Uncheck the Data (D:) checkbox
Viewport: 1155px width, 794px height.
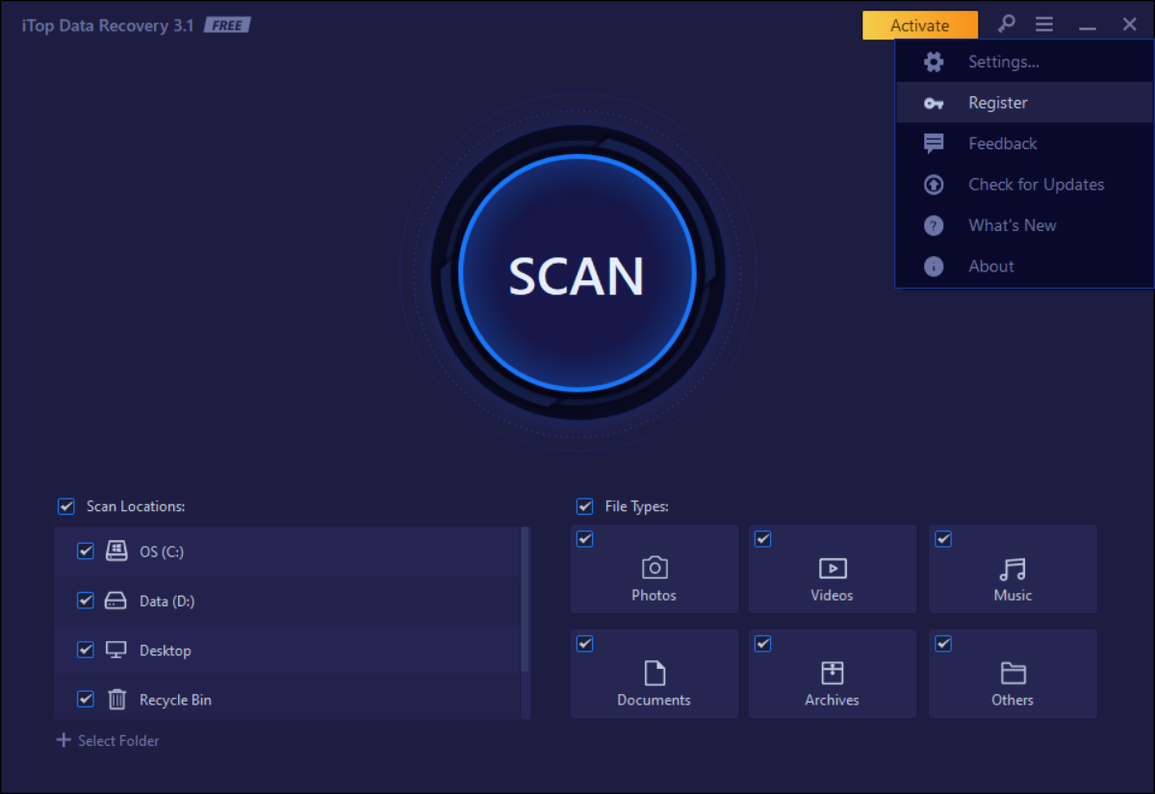(85, 600)
